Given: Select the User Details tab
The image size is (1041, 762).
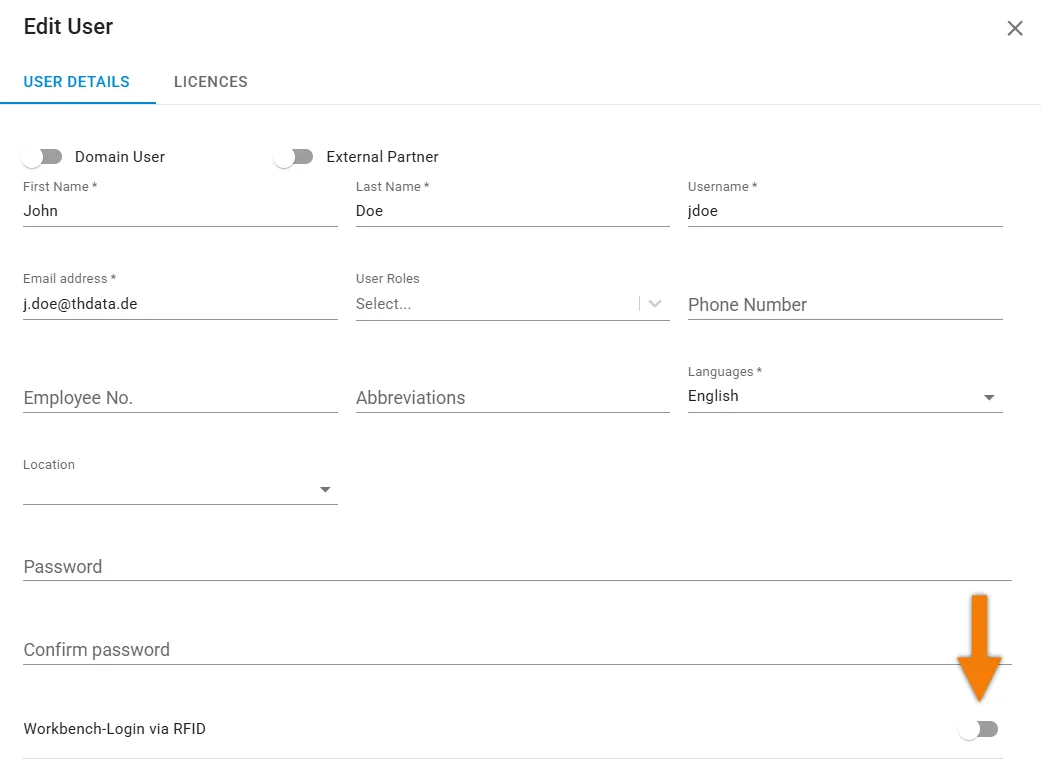Looking at the screenshot, I should pyautogui.click(x=77, y=82).
